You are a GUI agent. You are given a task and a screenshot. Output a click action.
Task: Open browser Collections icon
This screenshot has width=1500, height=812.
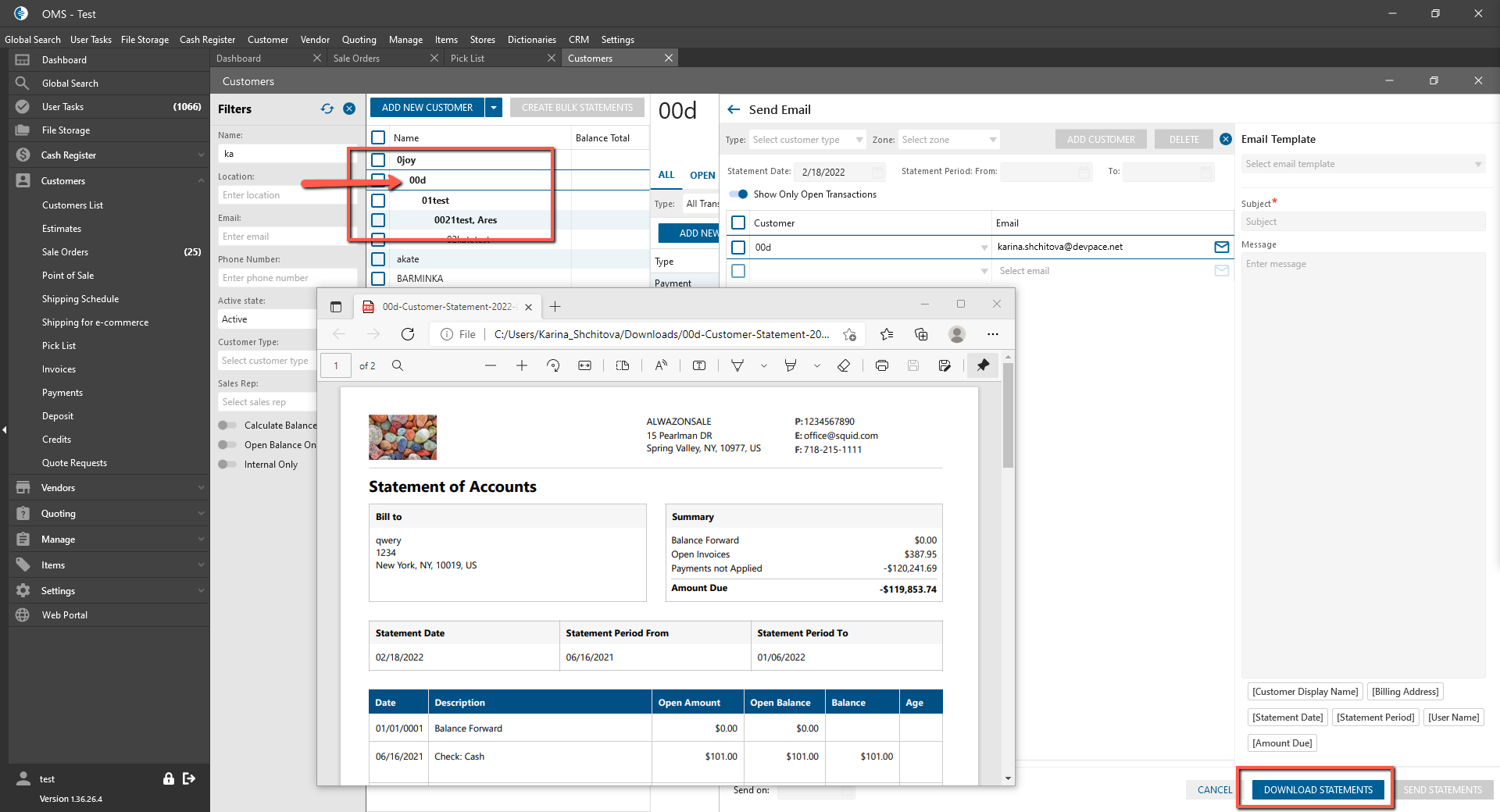(x=921, y=334)
